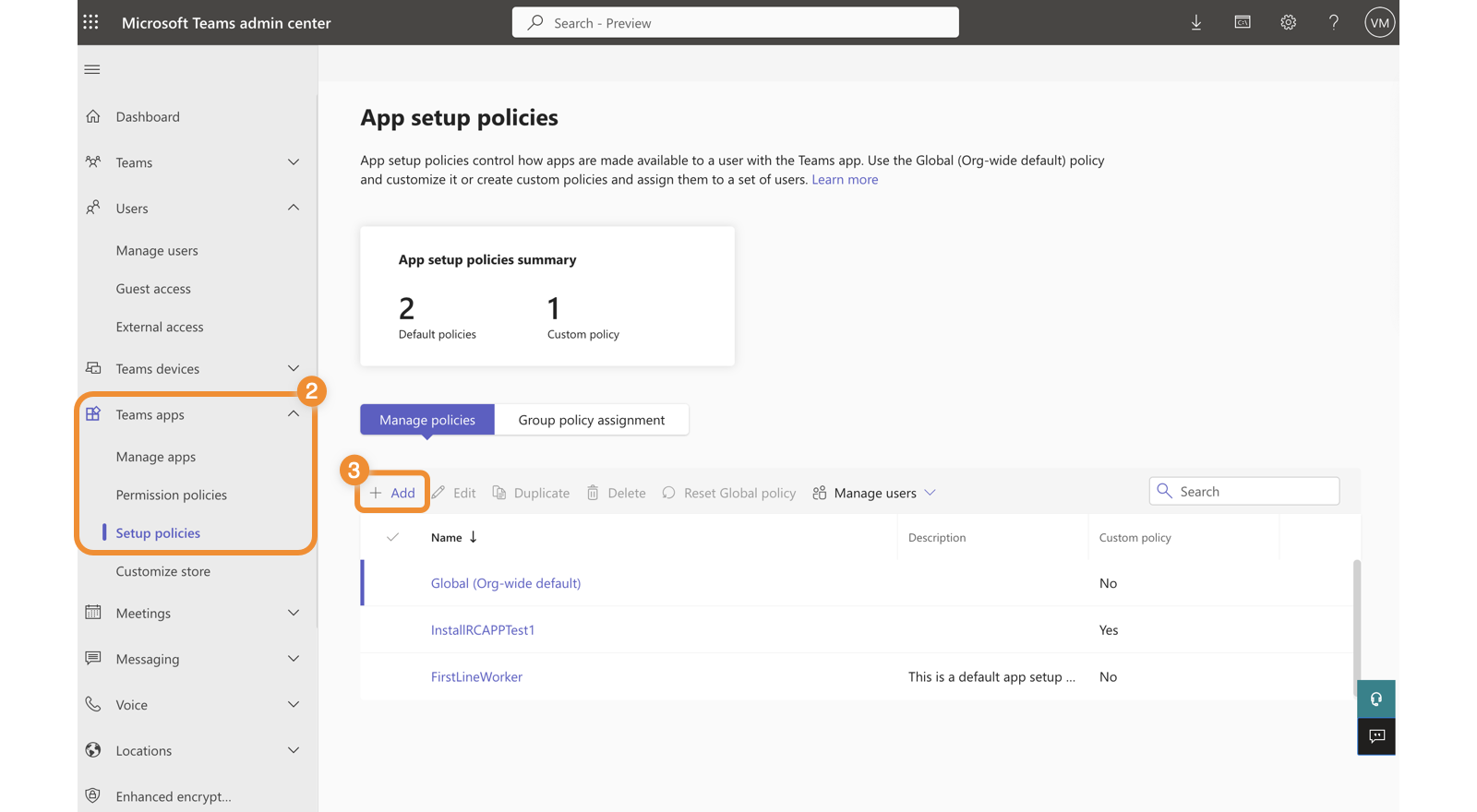Expand the Meetings section chevron
1477x812 pixels.
pos(294,613)
